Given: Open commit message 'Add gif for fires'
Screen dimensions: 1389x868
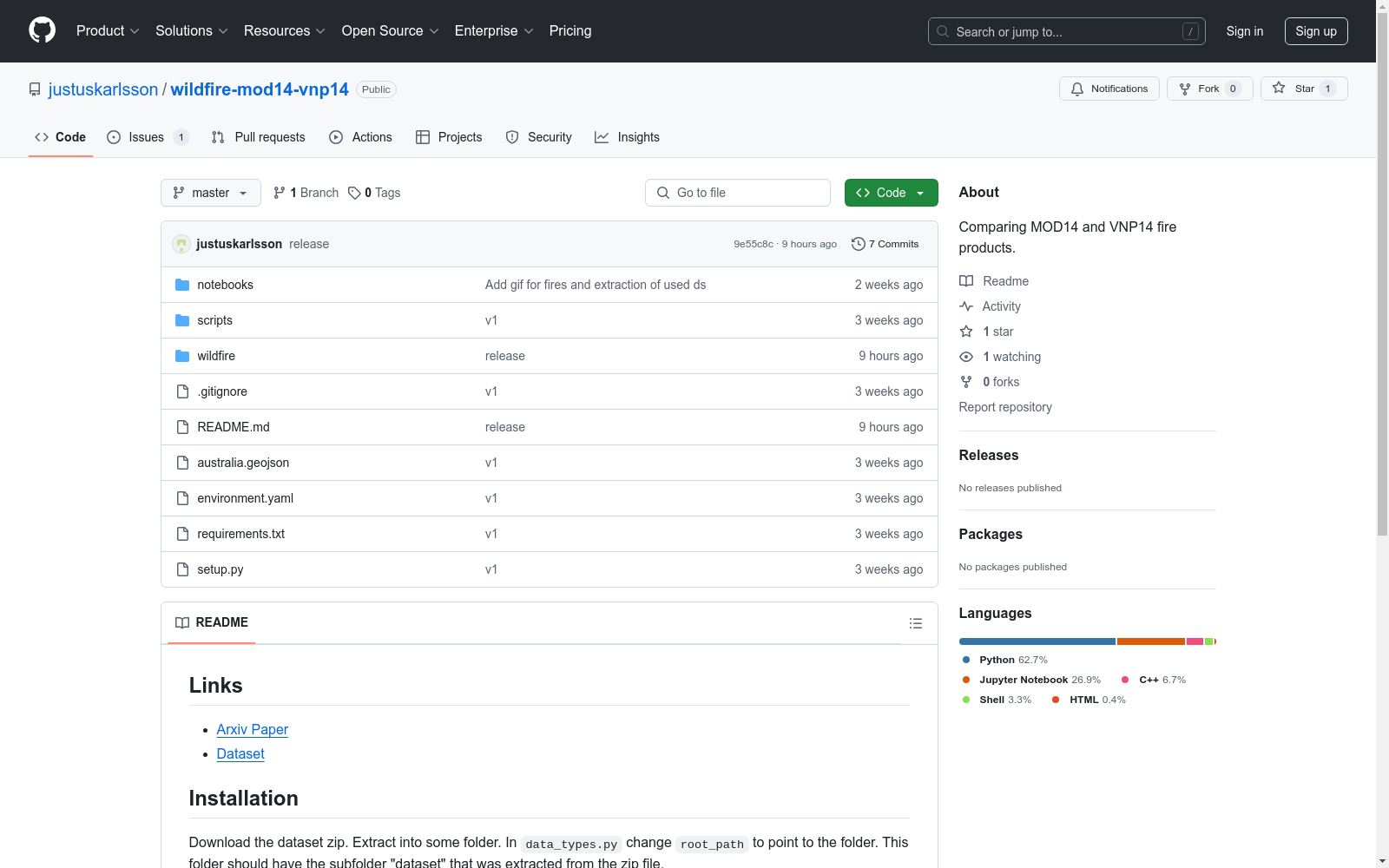Looking at the screenshot, I should [x=596, y=285].
